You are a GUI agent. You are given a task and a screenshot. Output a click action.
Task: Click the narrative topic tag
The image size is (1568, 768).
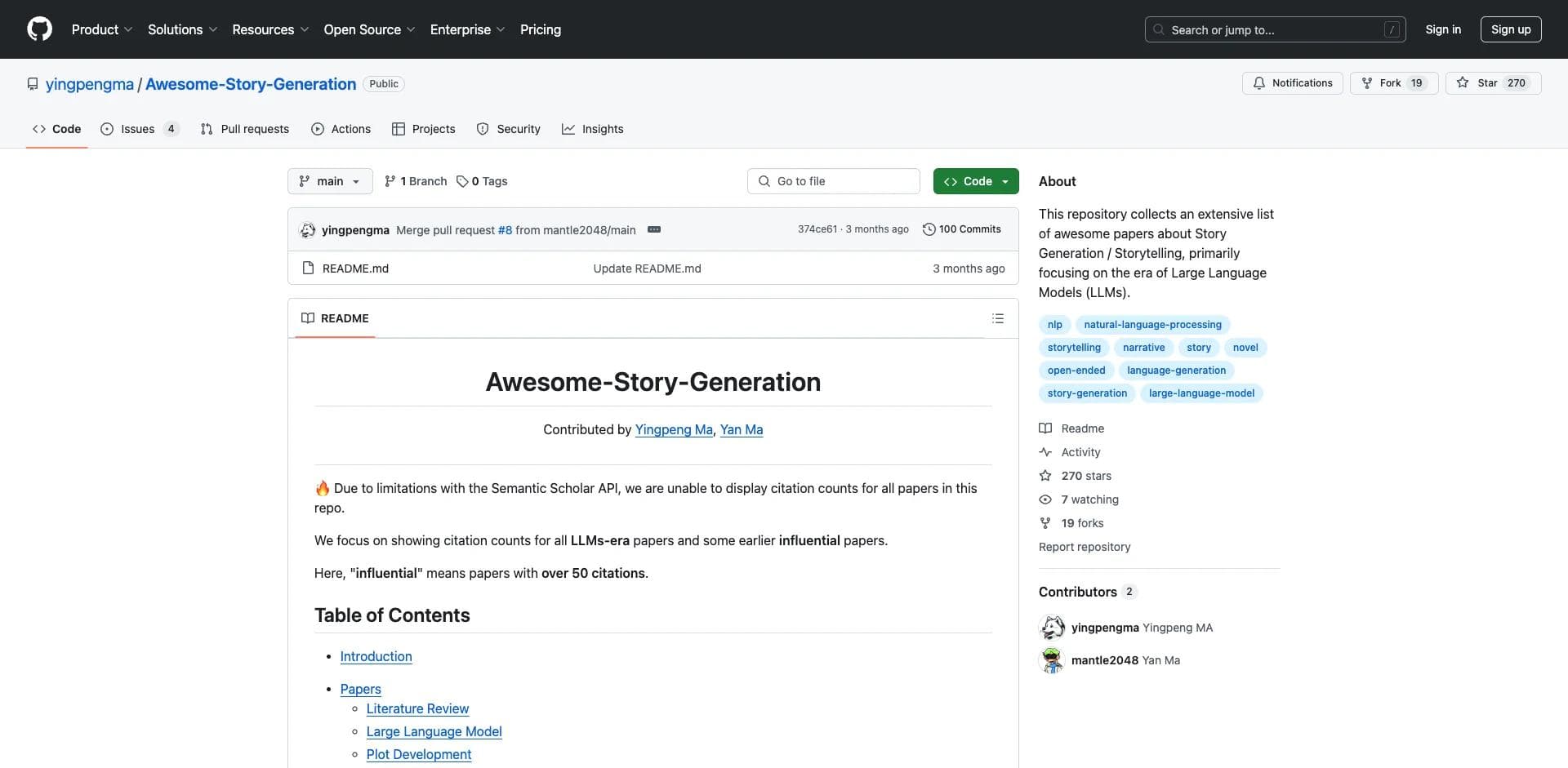tap(1143, 348)
